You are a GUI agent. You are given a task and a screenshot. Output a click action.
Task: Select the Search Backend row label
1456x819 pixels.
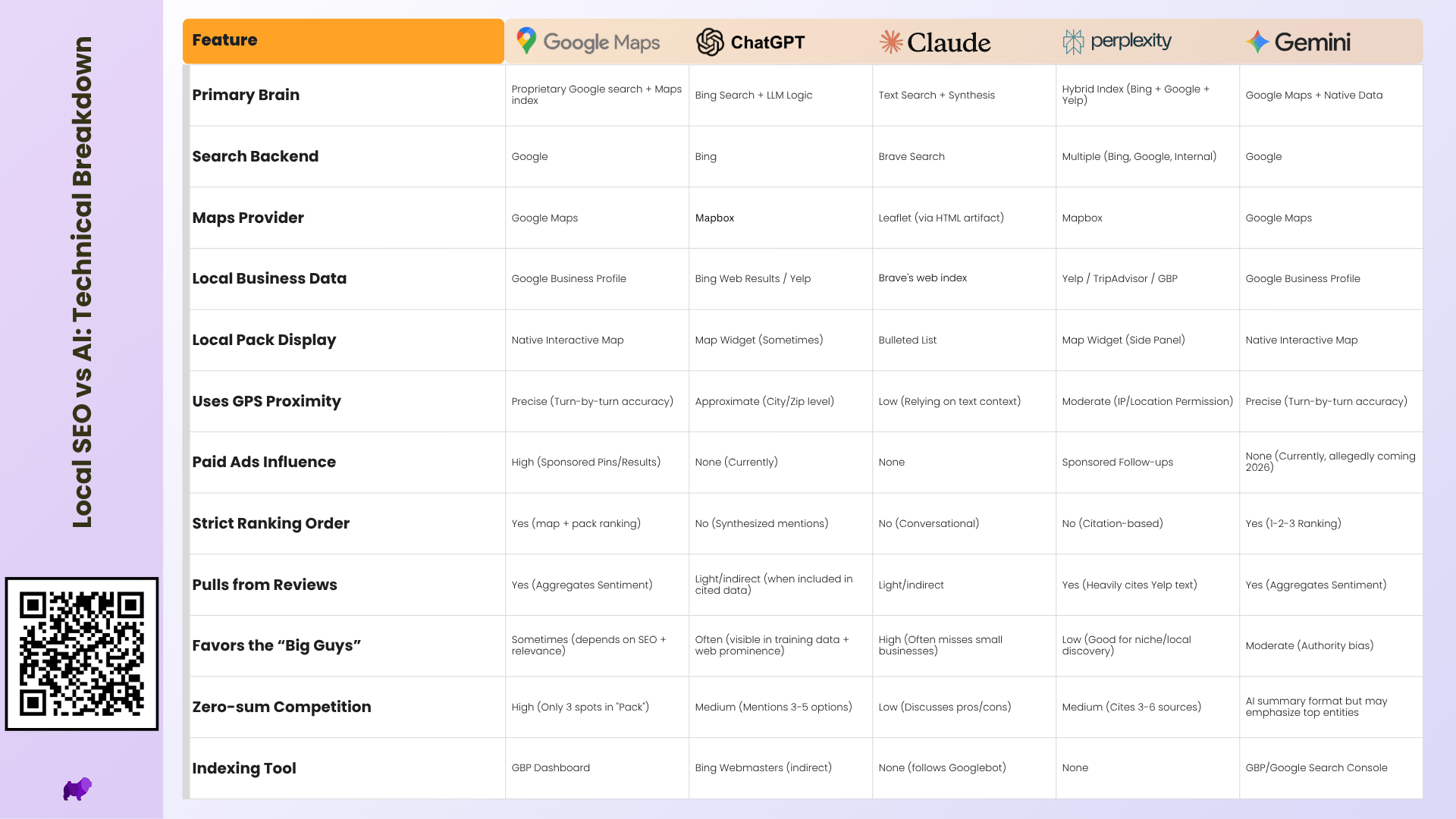[x=255, y=156]
